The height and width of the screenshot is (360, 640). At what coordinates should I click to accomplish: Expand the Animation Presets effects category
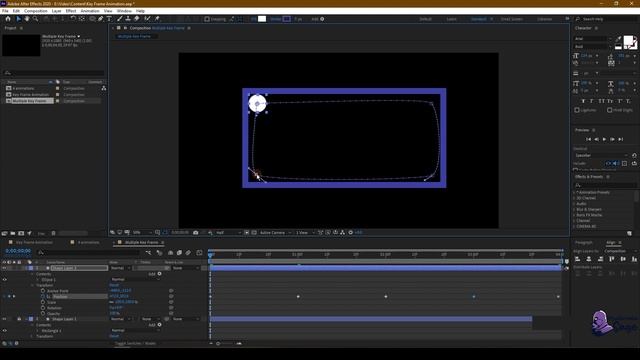tap(574, 192)
